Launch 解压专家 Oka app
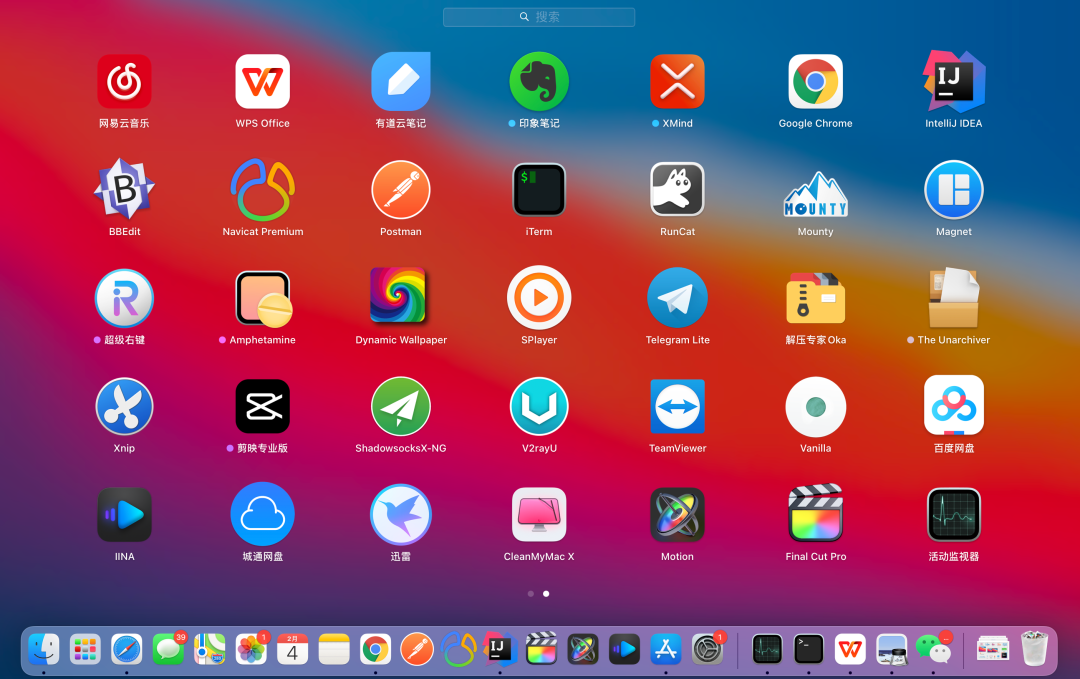Image resolution: width=1080 pixels, height=679 pixels. pyautogui.click(x=816, y=298)
